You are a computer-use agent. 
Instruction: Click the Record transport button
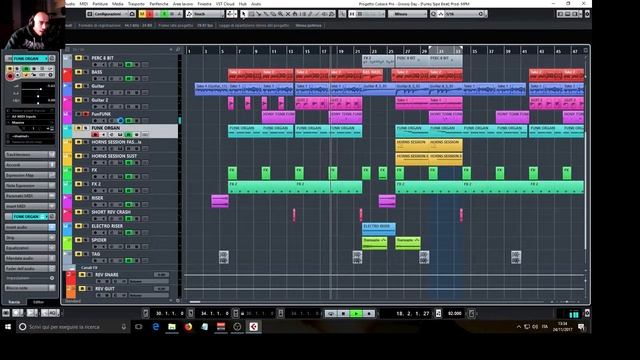369,313
